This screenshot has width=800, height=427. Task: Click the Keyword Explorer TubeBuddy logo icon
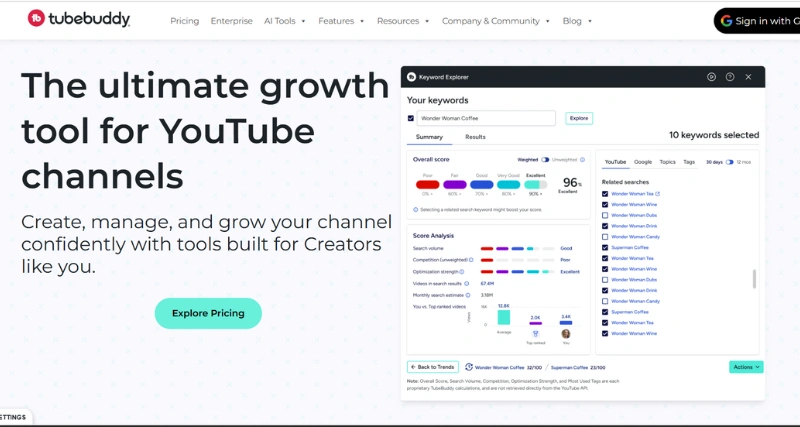pos(412,77)
